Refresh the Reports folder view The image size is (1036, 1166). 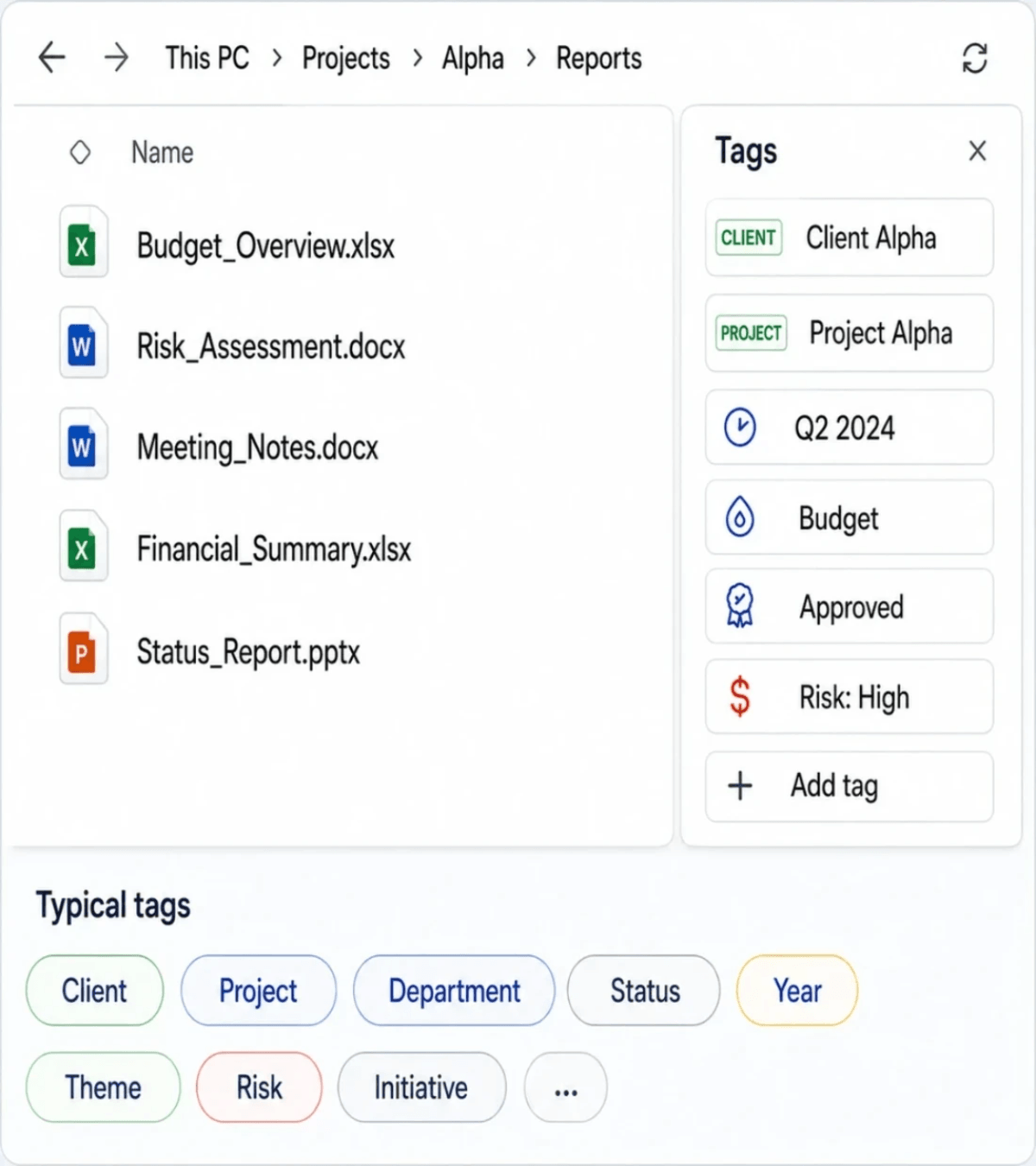coord(975,59)
